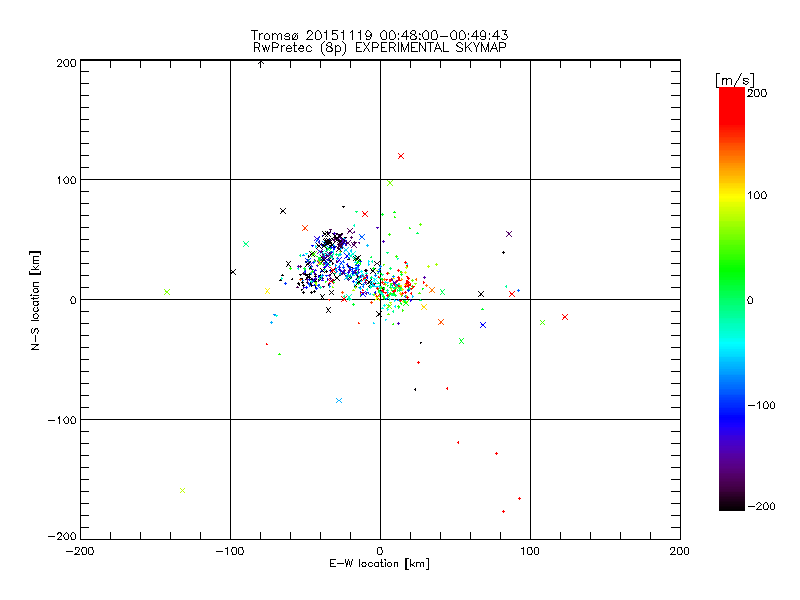Viewport: 800px width, 600px height.
Task: Click the 'N-S location [km]' axis label
Action: pos(35,300)
